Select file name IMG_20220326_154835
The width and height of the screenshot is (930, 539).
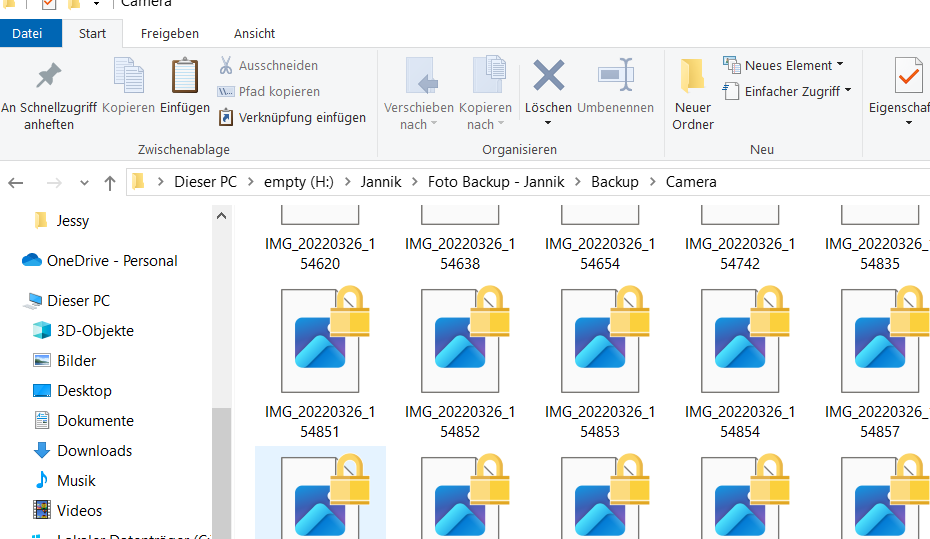tap(877, 254)
